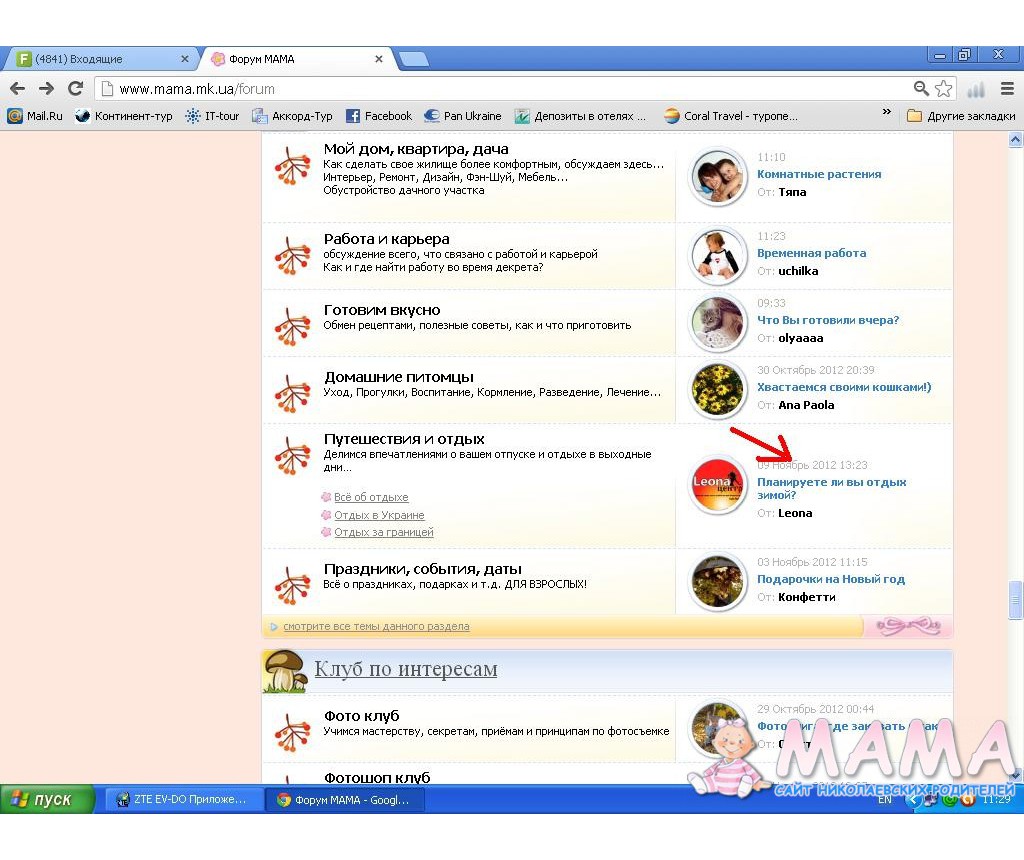Click the mushroom icon near Клуб по интересам
This screenshot has width=1024, height=860.
tap(284, 671)
